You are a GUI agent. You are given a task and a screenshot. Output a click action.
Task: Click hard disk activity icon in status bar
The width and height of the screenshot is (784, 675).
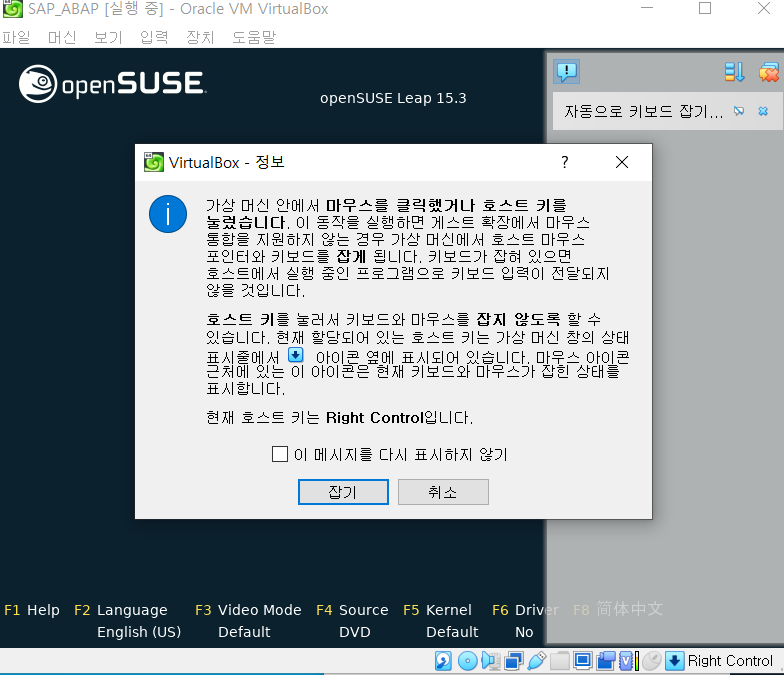click(444, 660)
